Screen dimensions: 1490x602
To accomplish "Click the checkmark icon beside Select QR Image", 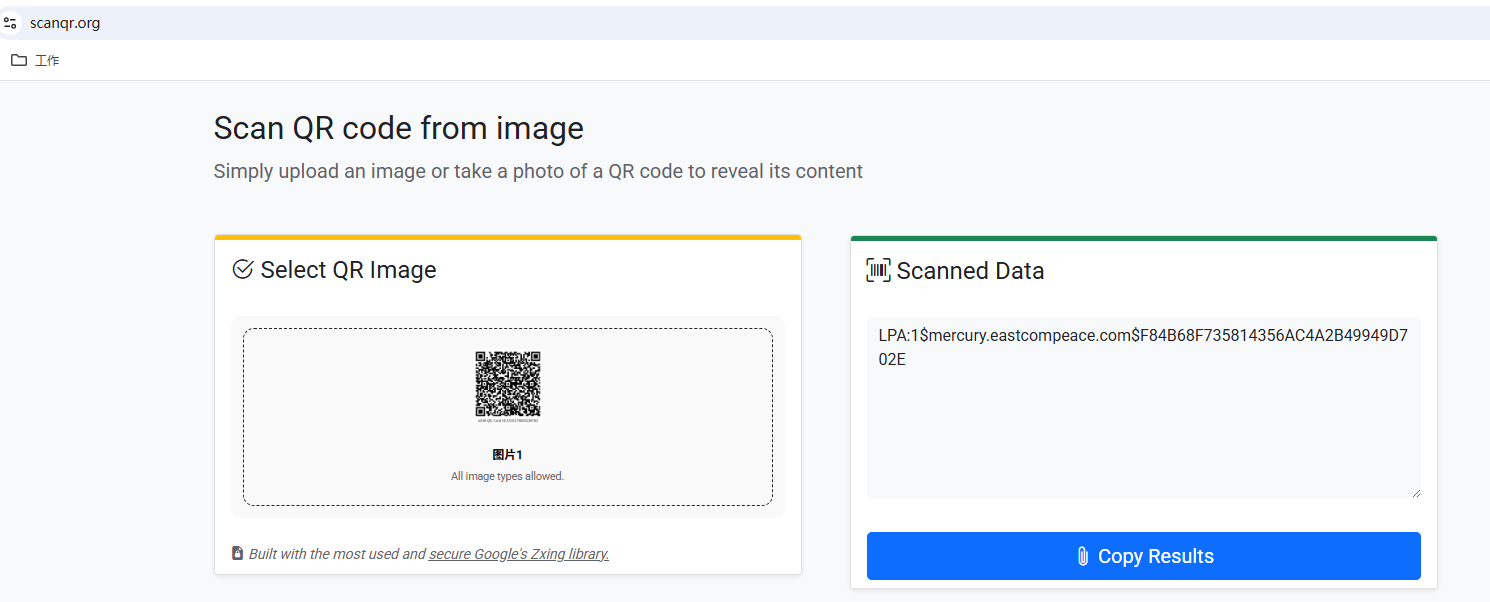I will click(x=241, y=269).
